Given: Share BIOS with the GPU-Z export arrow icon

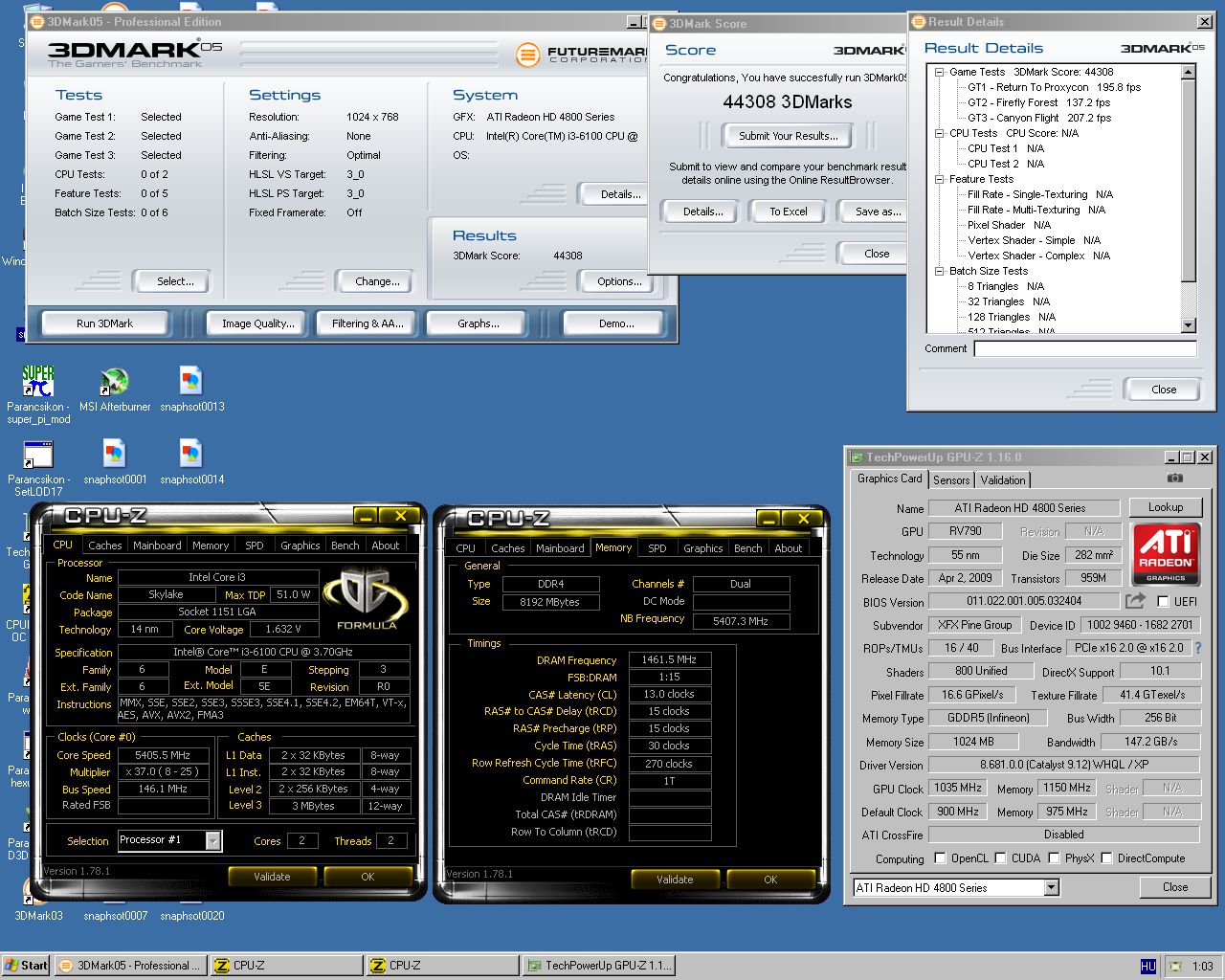Looking at the screenshot, I should point(1135,601).
